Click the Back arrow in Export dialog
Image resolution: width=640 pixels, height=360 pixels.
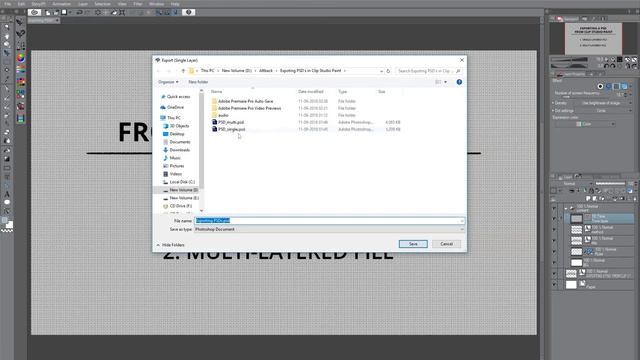pyautogui.click(x=159, y=71)
